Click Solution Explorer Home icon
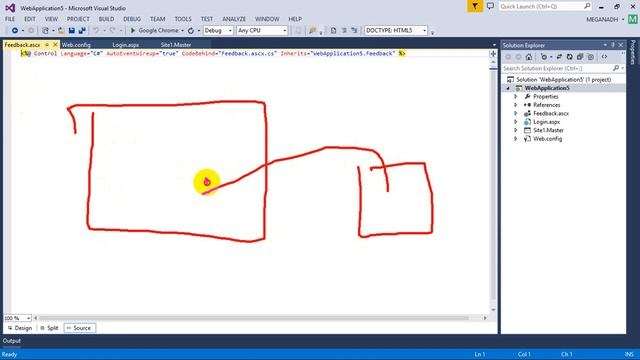The image size is (640, 360). 529,57
